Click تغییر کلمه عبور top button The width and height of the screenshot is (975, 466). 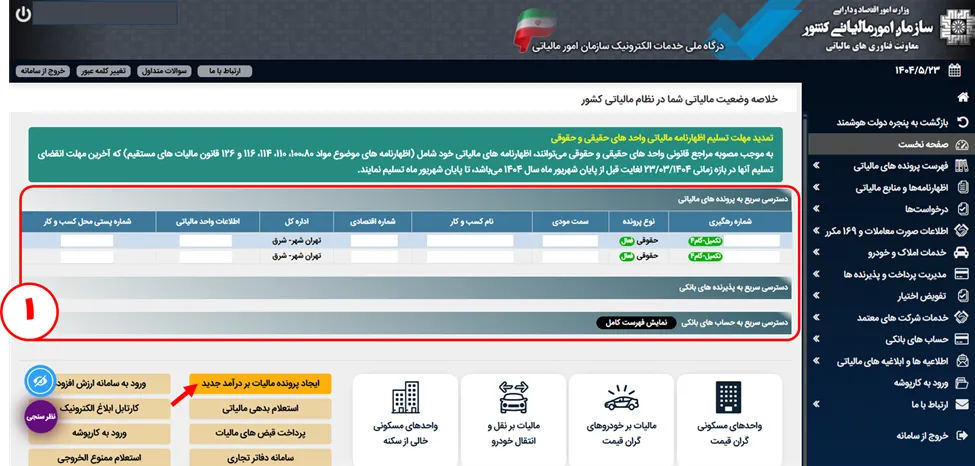103,71
